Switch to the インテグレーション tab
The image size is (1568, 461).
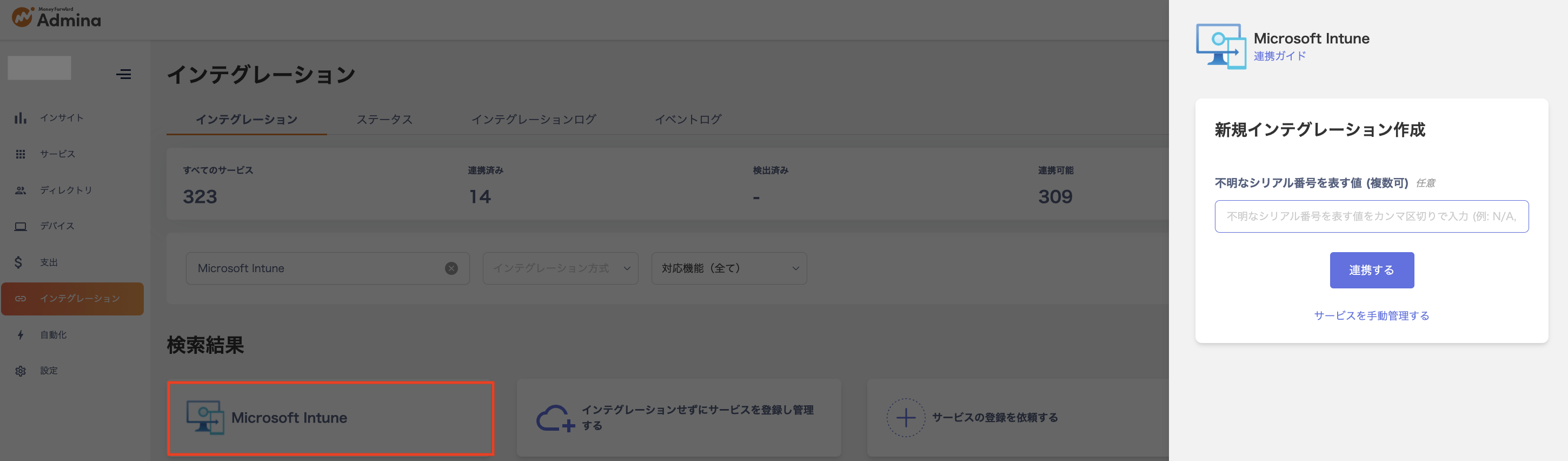tap(247, 120)
